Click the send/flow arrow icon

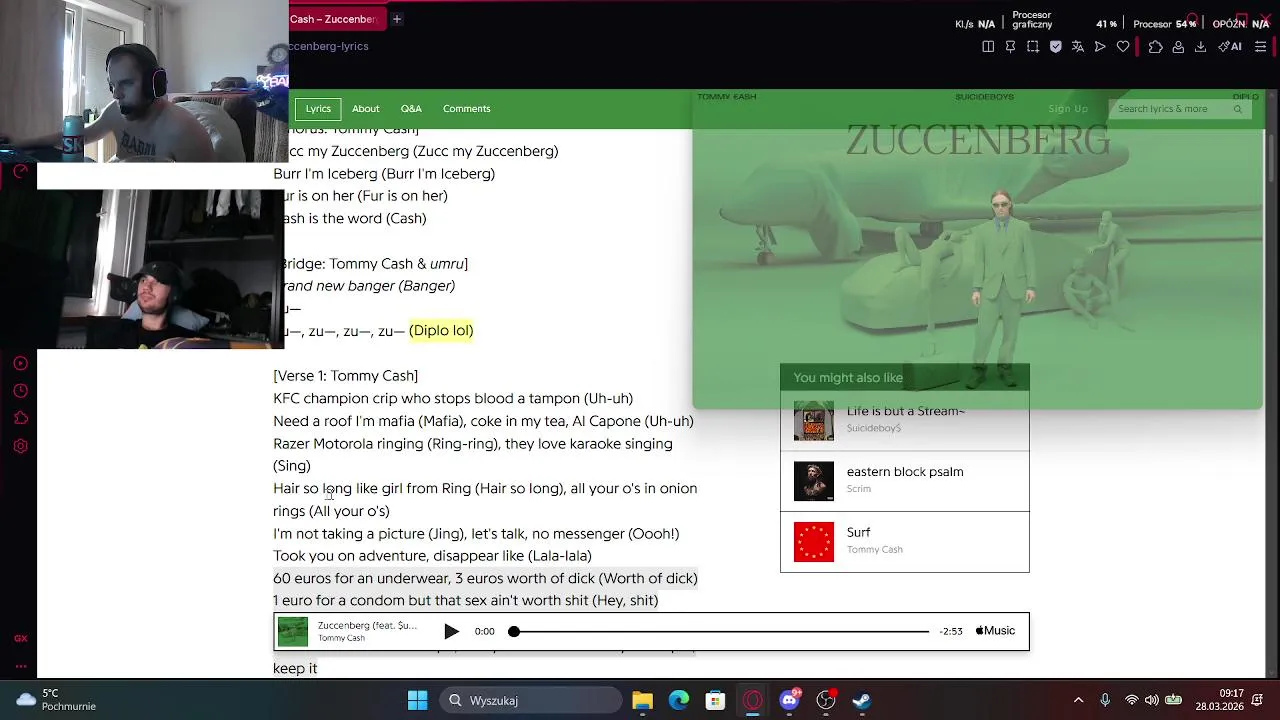[1100, 46]
